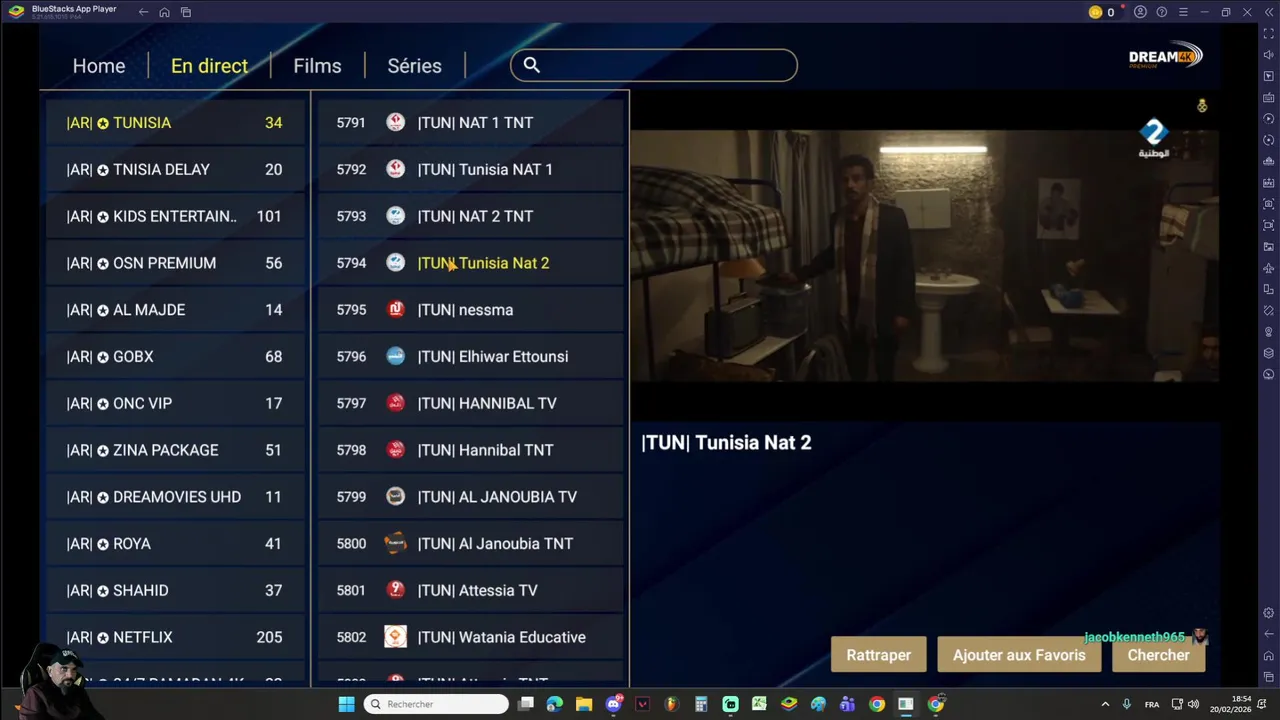This screenshot has width=1280, height=720.
Task: Click the Elhiwar Ettounsi channel logo
Action: [x=396, y=356]
